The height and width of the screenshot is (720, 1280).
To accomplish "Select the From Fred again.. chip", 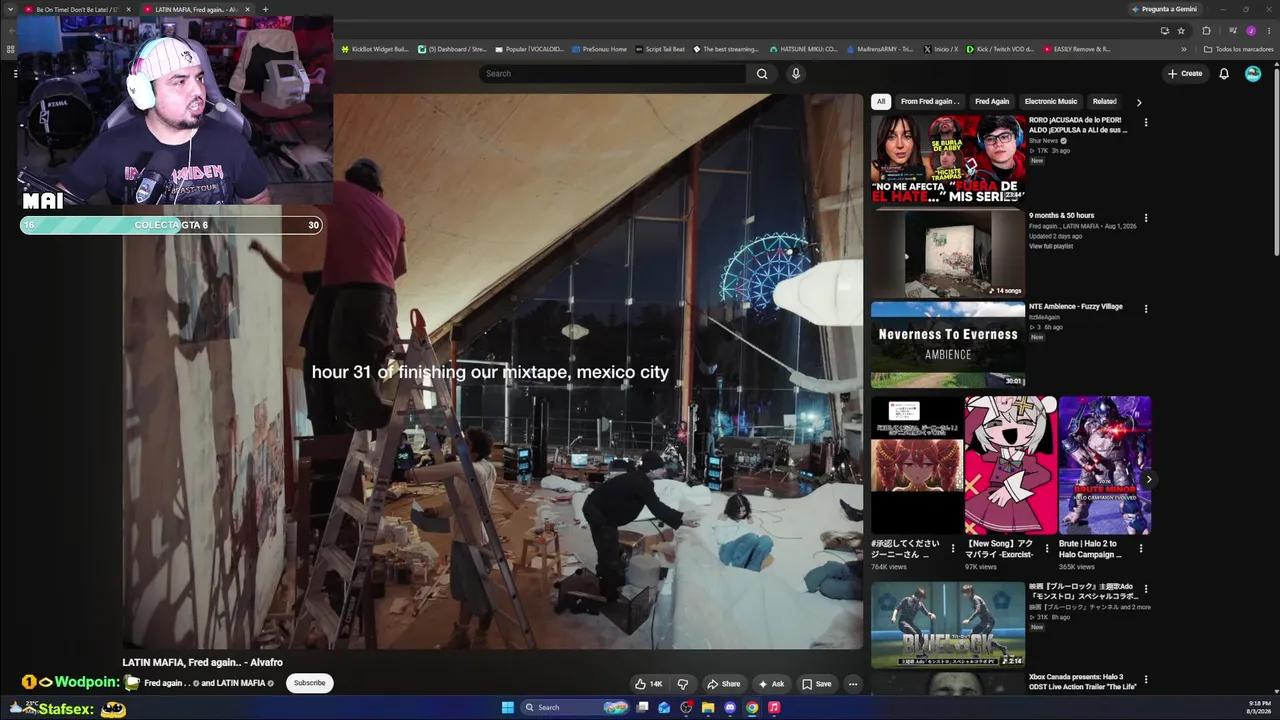I will 930,101.
